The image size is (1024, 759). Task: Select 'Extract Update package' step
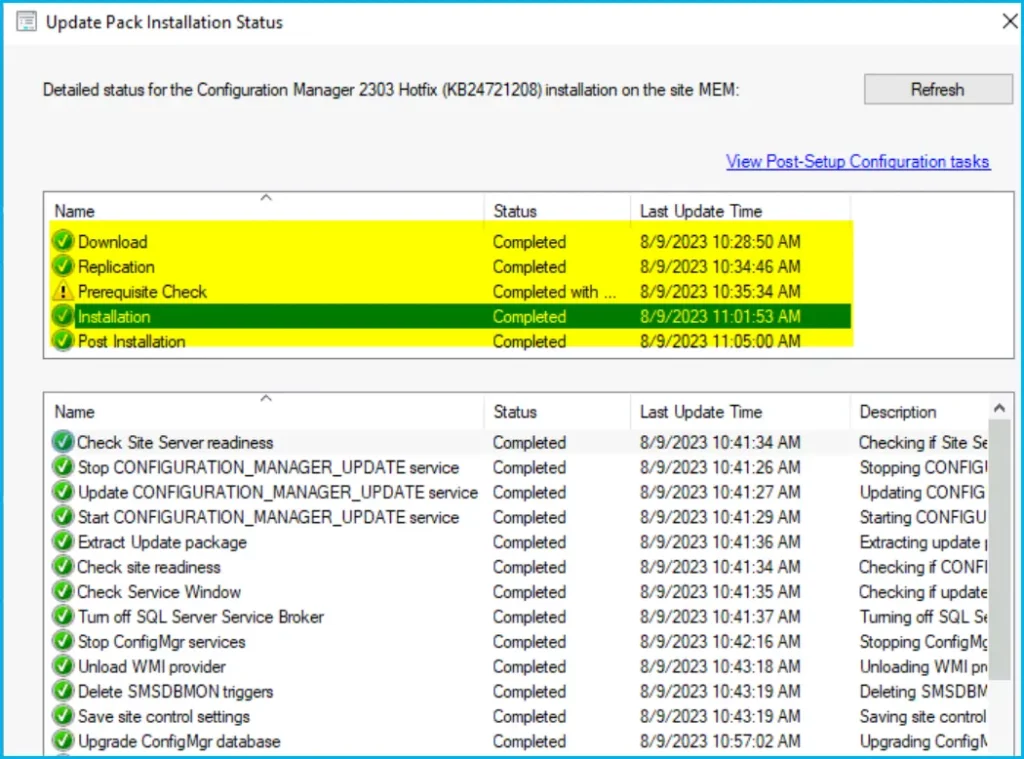pyautogui.click(x=162, y=541)
